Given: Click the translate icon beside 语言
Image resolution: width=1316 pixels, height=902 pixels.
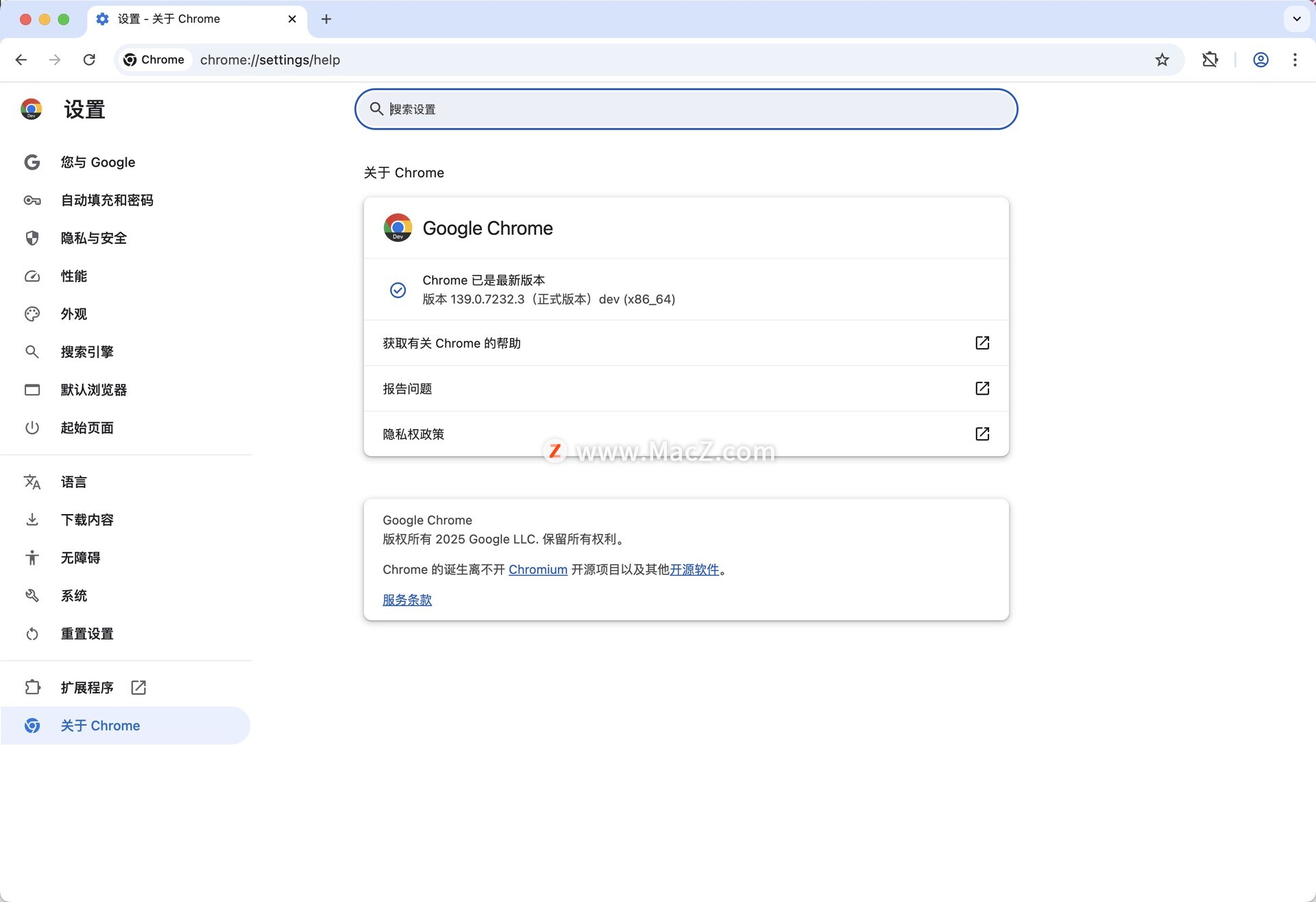Looking at the screenshot, I should pos(32,482).
